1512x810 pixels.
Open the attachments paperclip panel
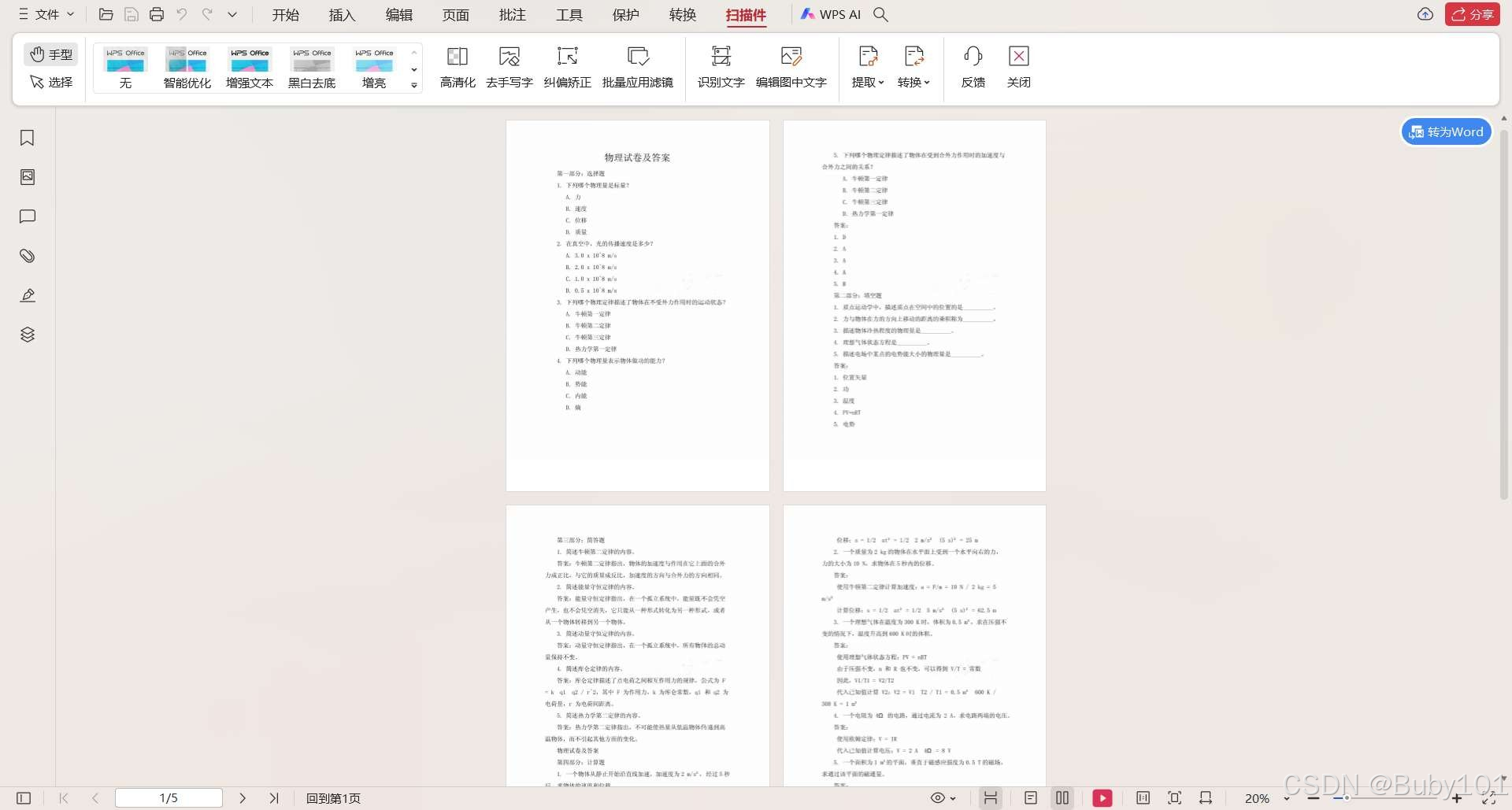[28, 256]
